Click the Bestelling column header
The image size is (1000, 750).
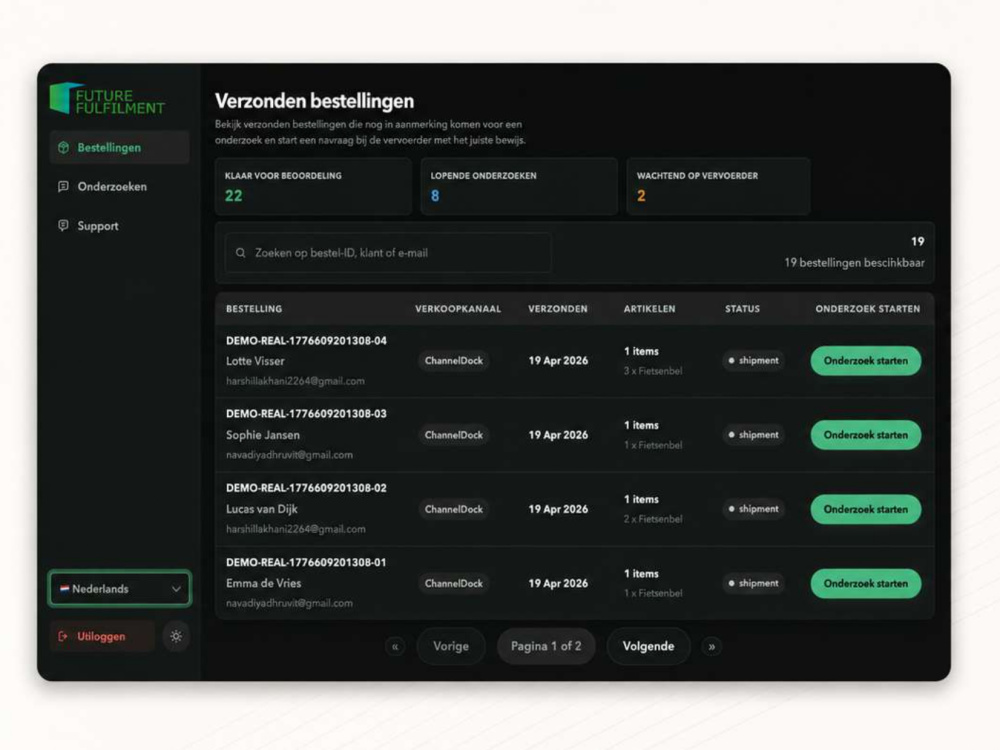[254, 309]
